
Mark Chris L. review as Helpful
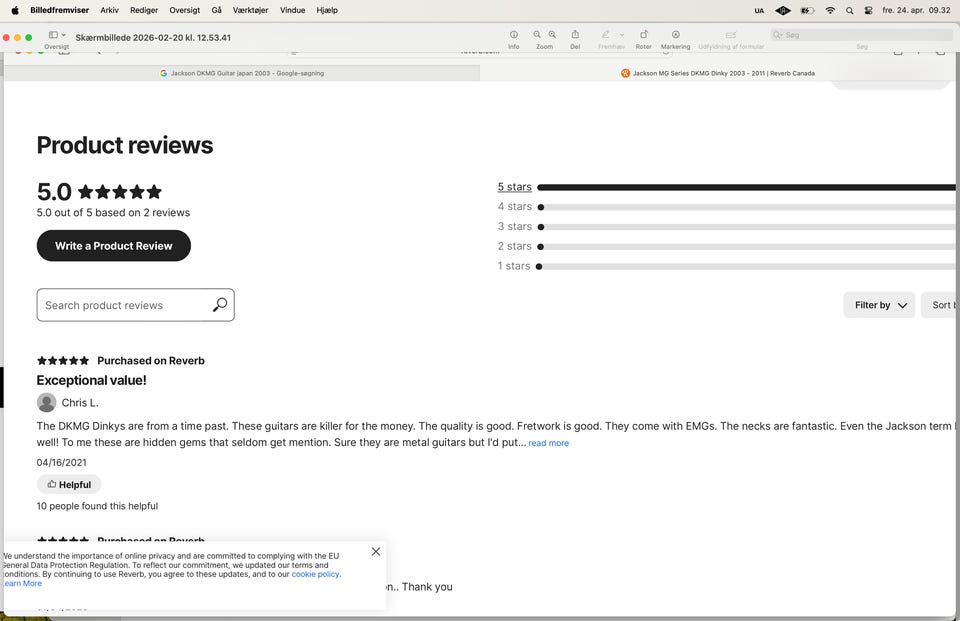[x=69, y=484]
